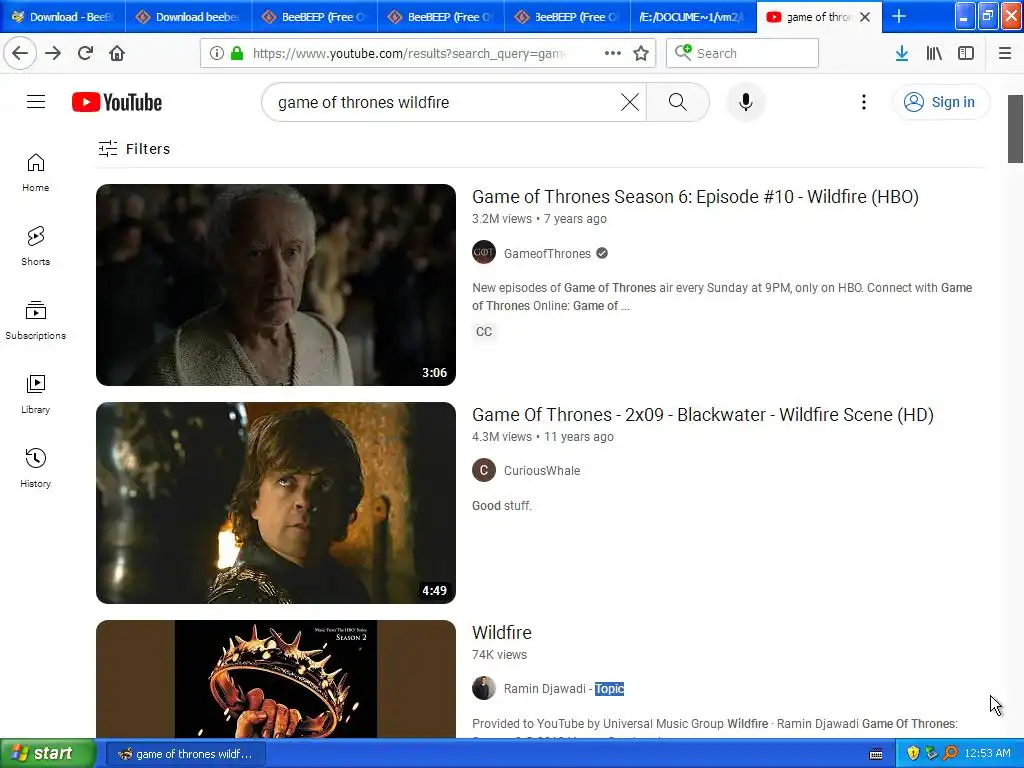Viewport: 1024px width, 768px height.
Task: Switch to the 'Download beebe' tab
Action: 189,16
